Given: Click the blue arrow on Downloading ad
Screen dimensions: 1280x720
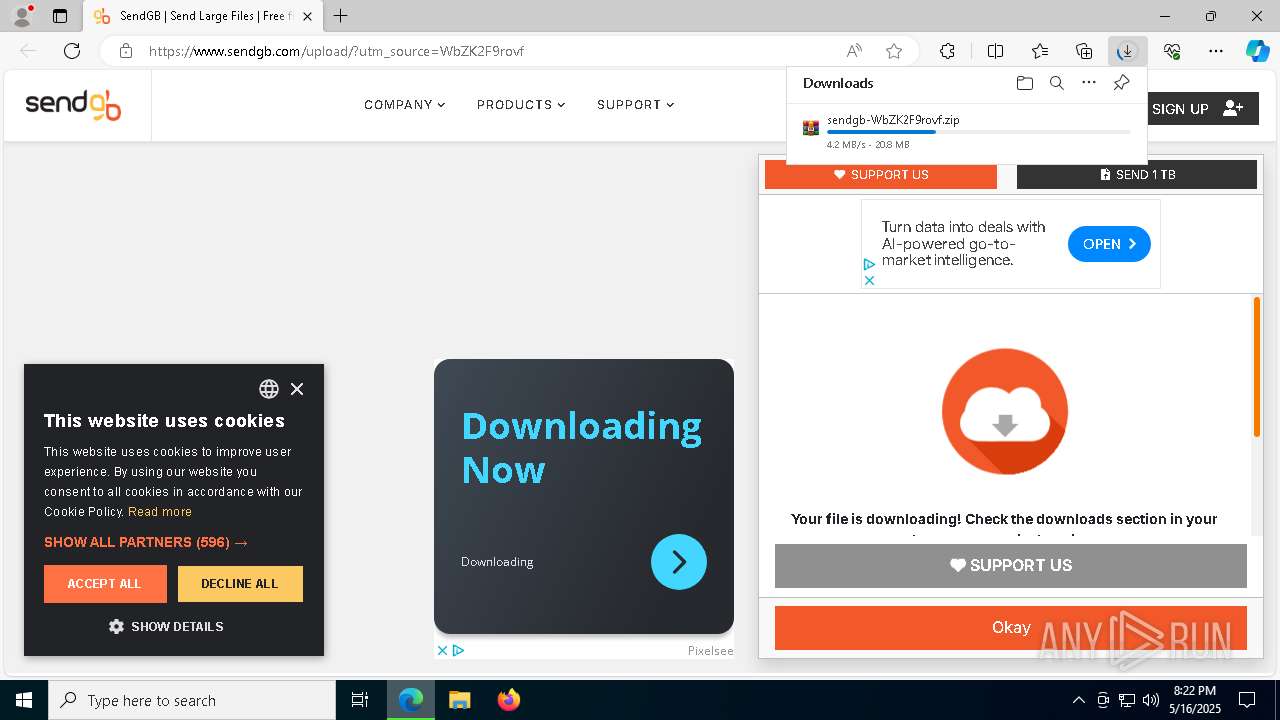Looking at the screenshot, I should click(679, 562).
